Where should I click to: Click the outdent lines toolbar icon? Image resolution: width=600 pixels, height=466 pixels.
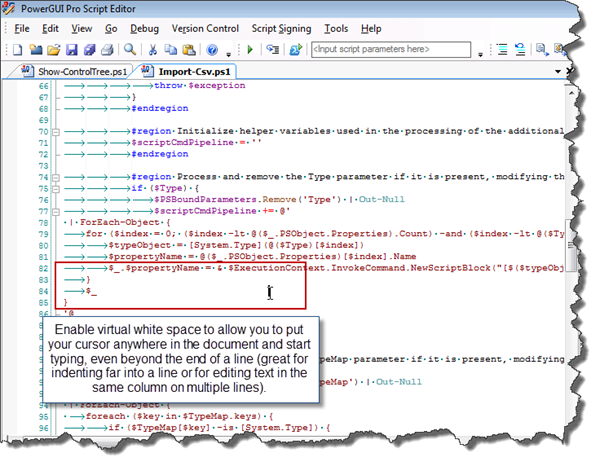pyautogui.click(x=520, y=50)
